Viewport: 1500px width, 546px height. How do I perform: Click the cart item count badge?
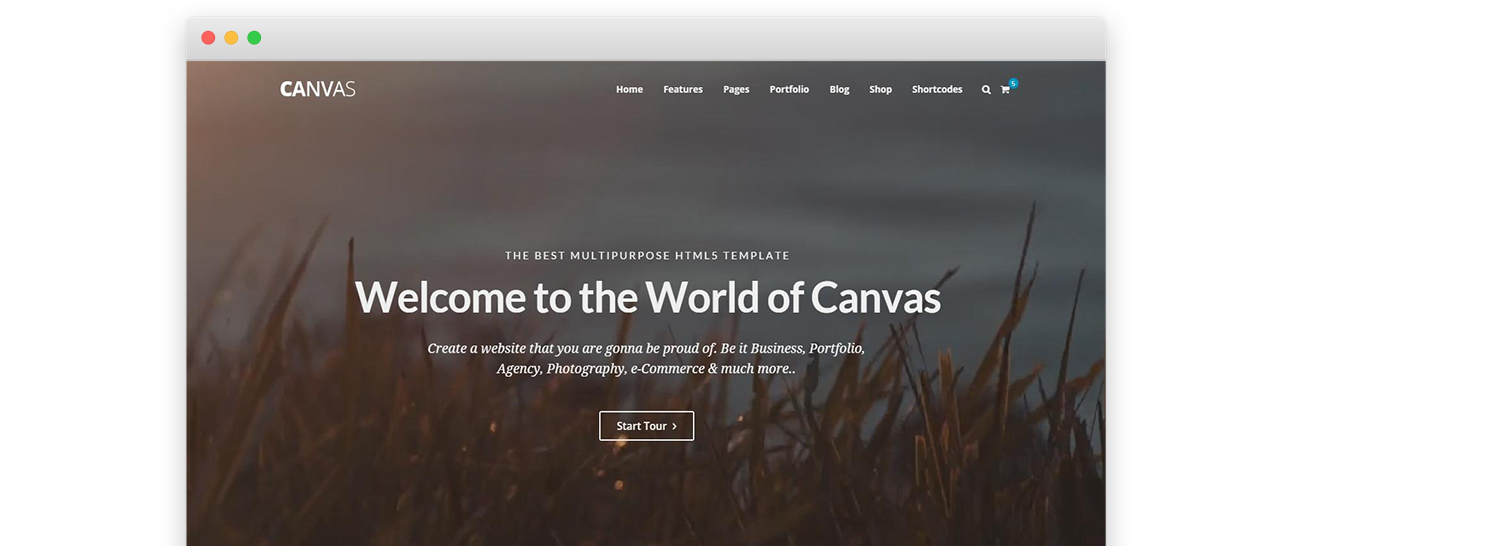pos(1013,83)
